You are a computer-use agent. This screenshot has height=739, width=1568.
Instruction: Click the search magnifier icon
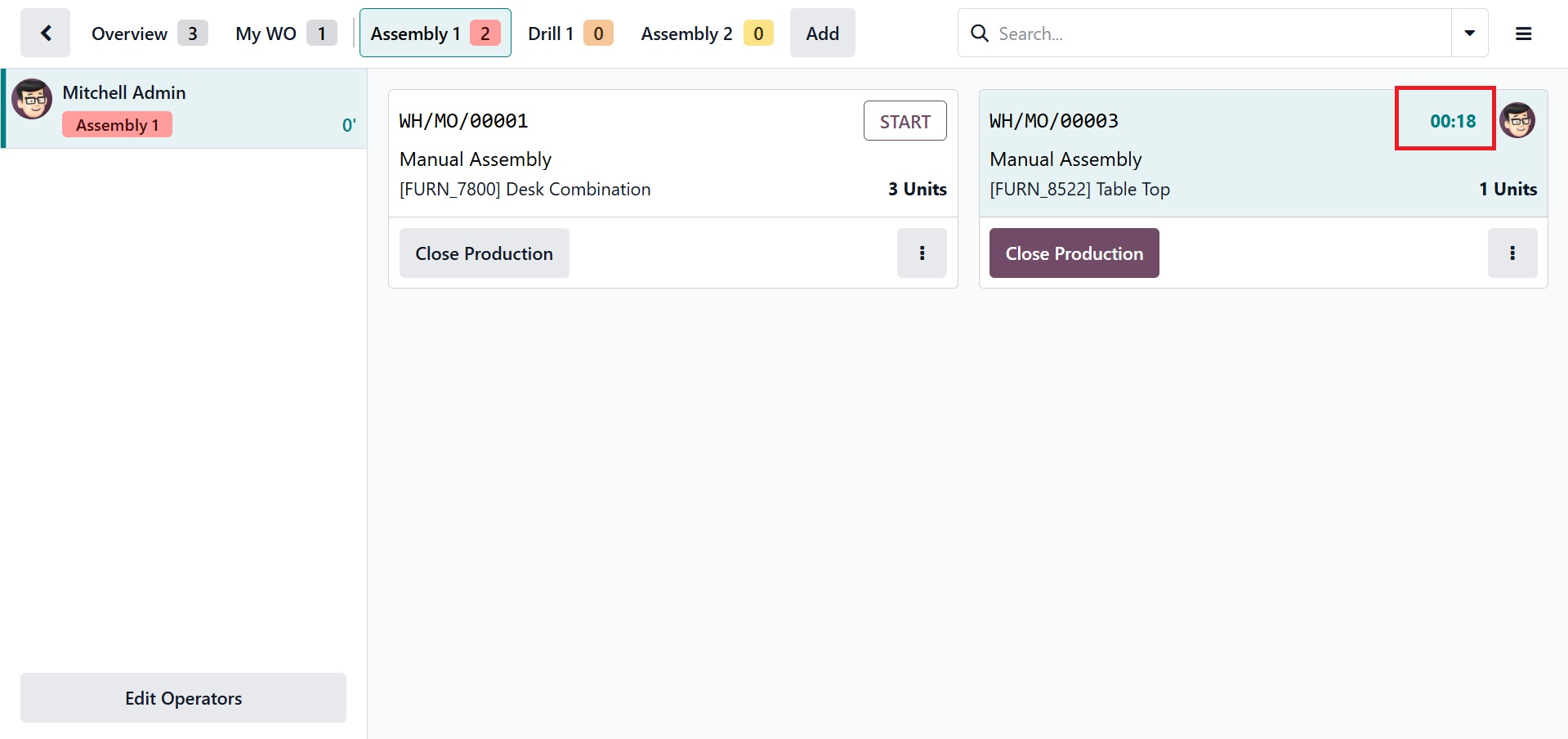tap(979, 34)
